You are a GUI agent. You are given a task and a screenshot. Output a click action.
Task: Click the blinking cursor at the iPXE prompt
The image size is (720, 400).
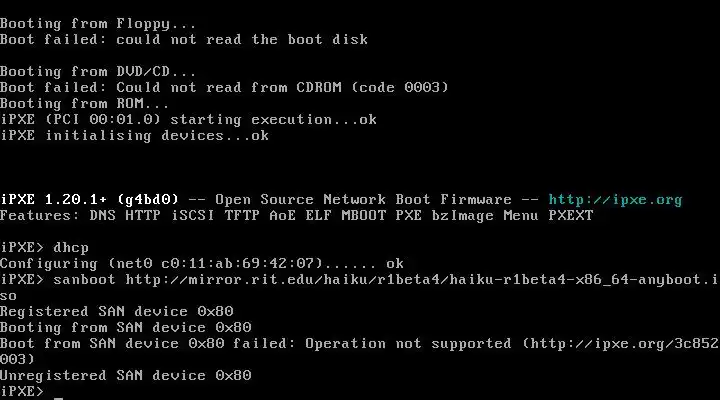58,397
